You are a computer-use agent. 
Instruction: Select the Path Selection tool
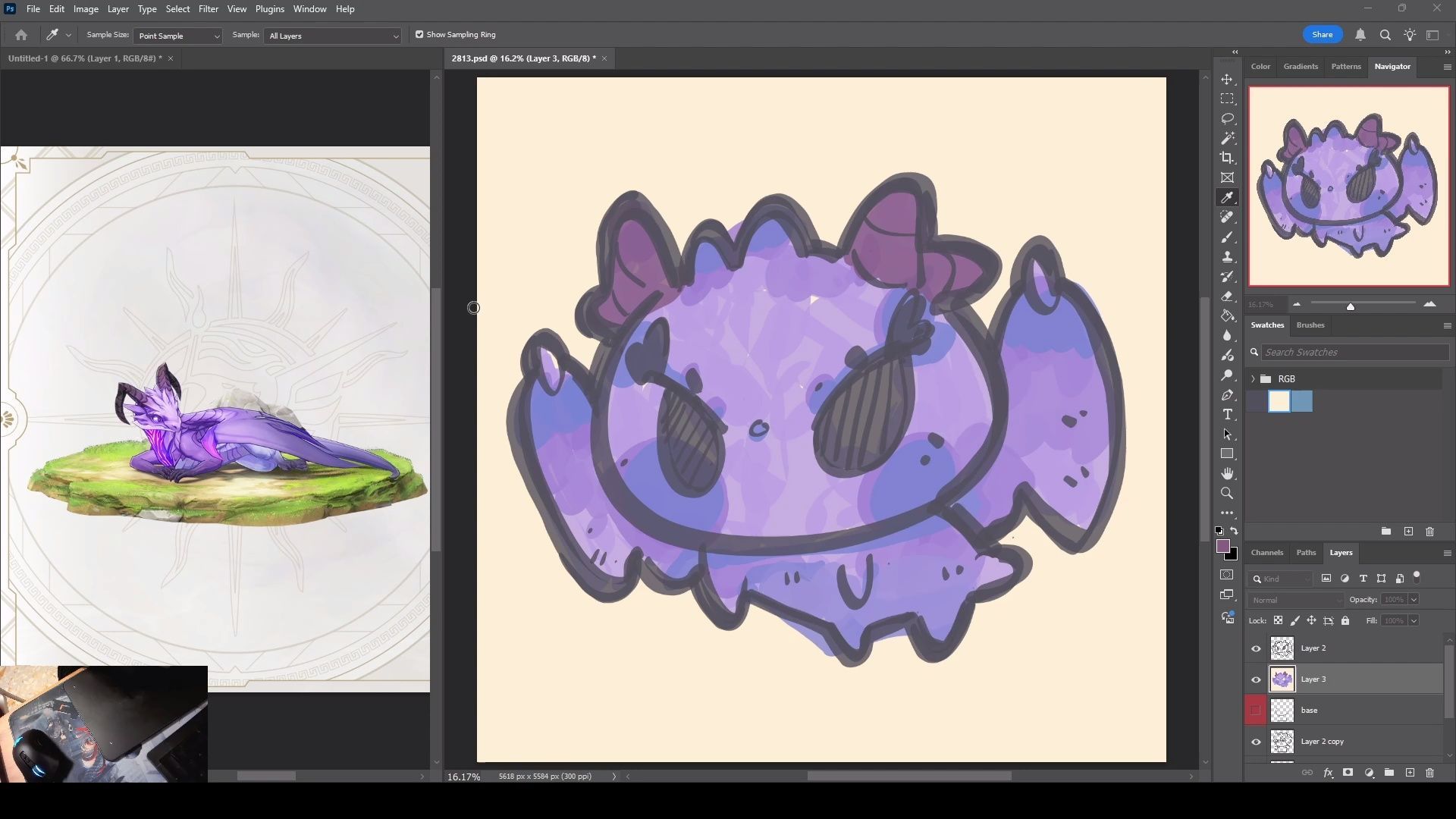[x=1227, y=435]
